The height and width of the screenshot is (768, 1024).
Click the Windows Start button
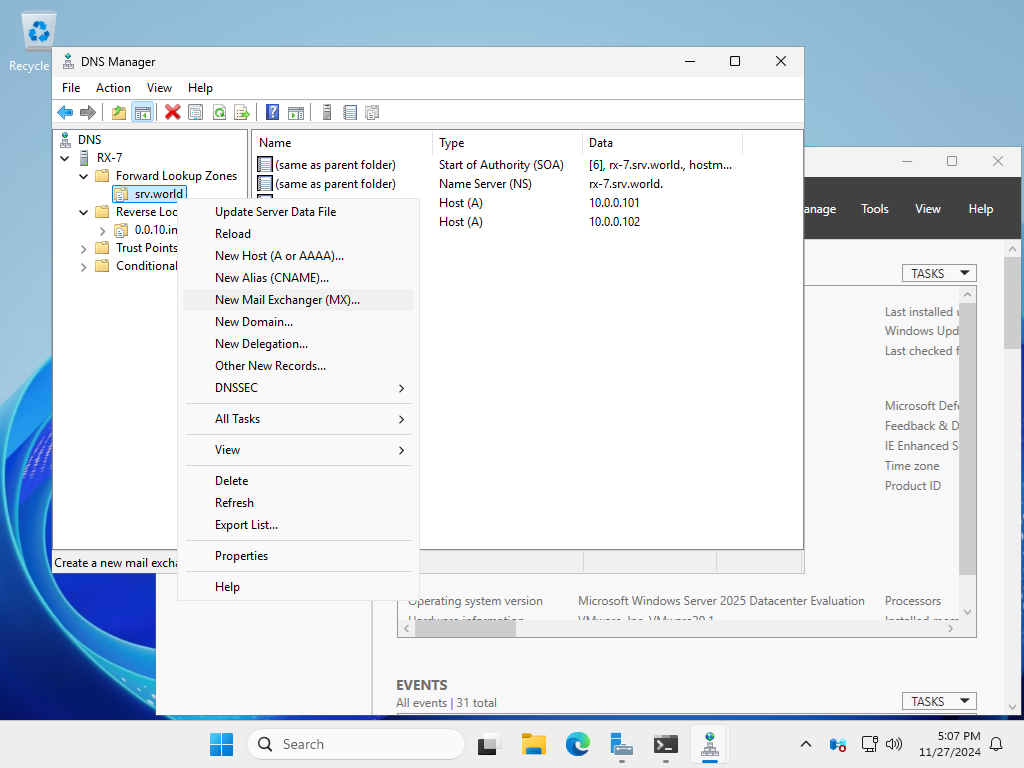coord(221,744)
